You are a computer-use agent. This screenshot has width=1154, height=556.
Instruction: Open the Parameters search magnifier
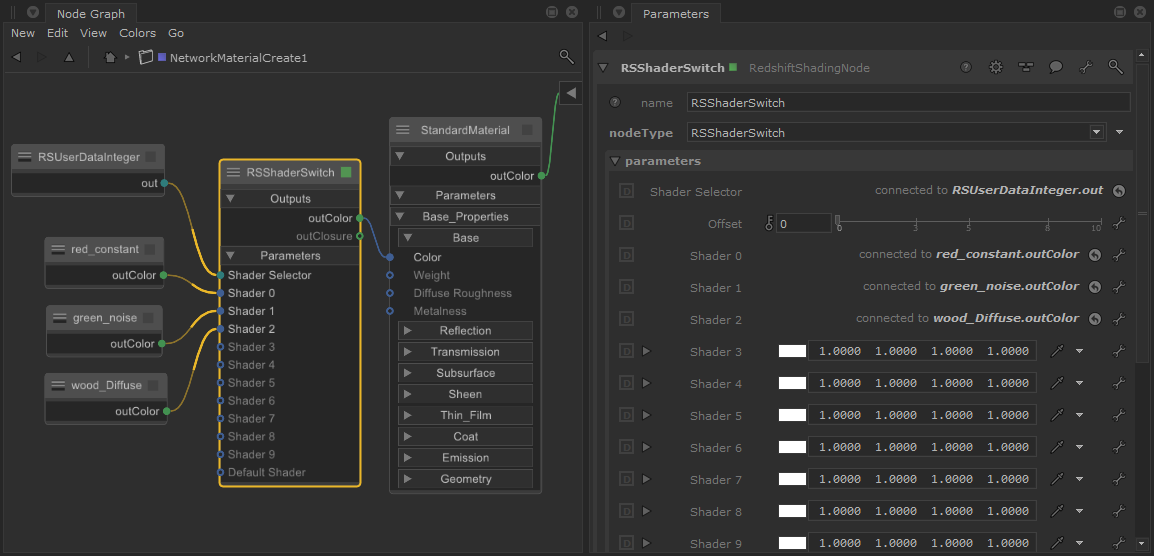(x=1116, y=67)
